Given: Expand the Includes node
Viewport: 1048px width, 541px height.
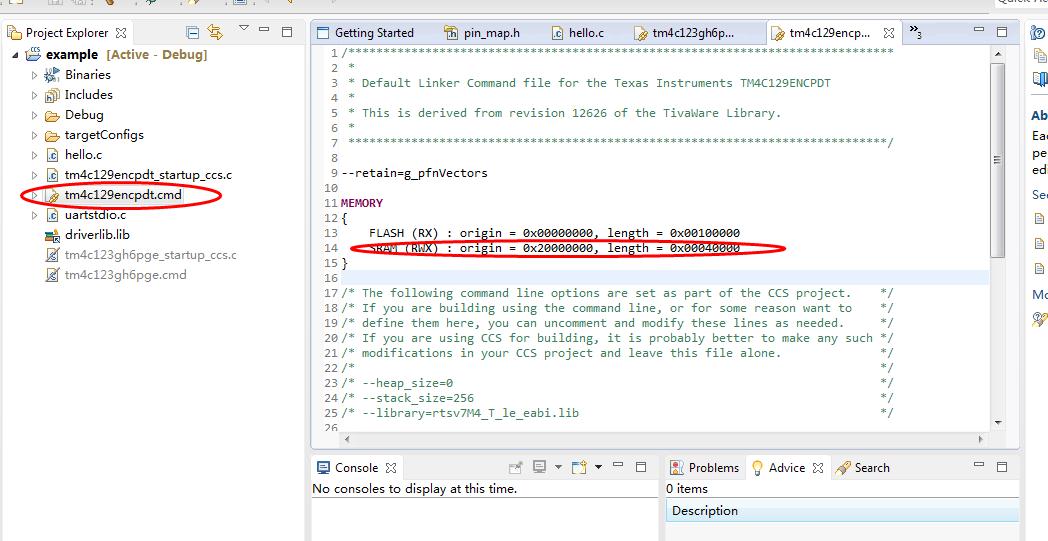Looking at the screenshot, I should click(x=35, y=95).
